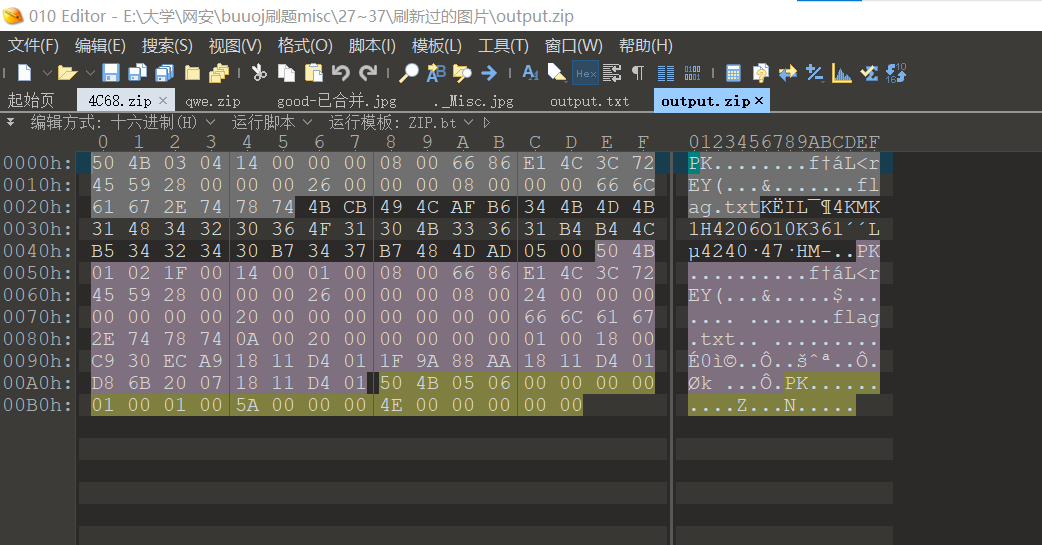The image size is (1042, 545).
Task: Switch to the 起始页 tab
Action: (x=31, y=100)
